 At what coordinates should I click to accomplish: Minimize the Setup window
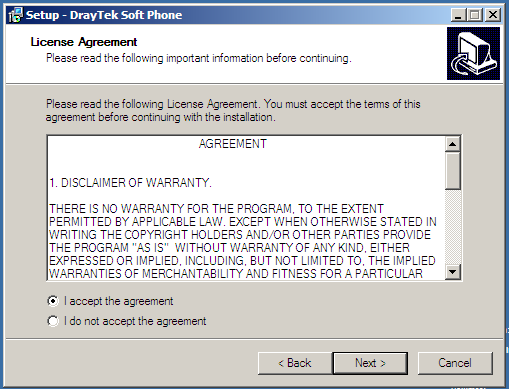coord(459,15)
